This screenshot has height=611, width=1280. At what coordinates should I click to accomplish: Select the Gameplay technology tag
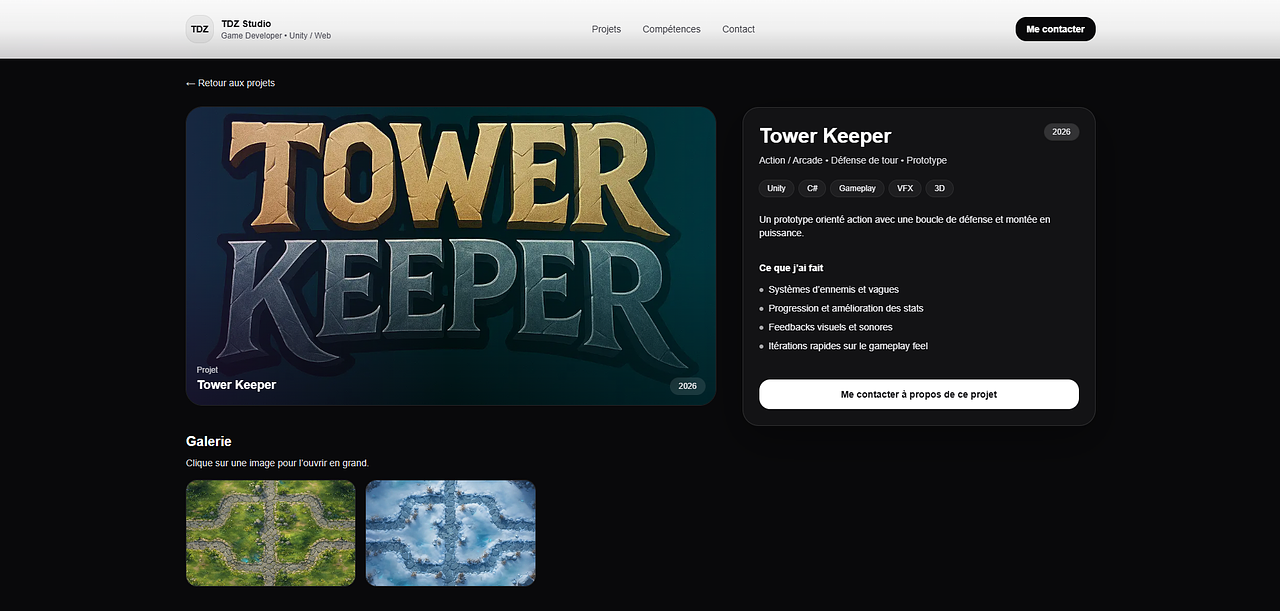click(856, 188)
